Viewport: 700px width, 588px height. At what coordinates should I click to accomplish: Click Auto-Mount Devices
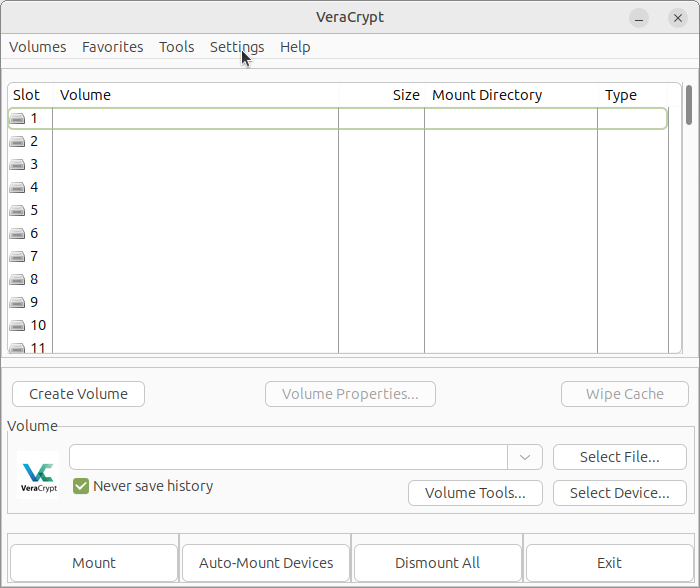pos(266,563)
